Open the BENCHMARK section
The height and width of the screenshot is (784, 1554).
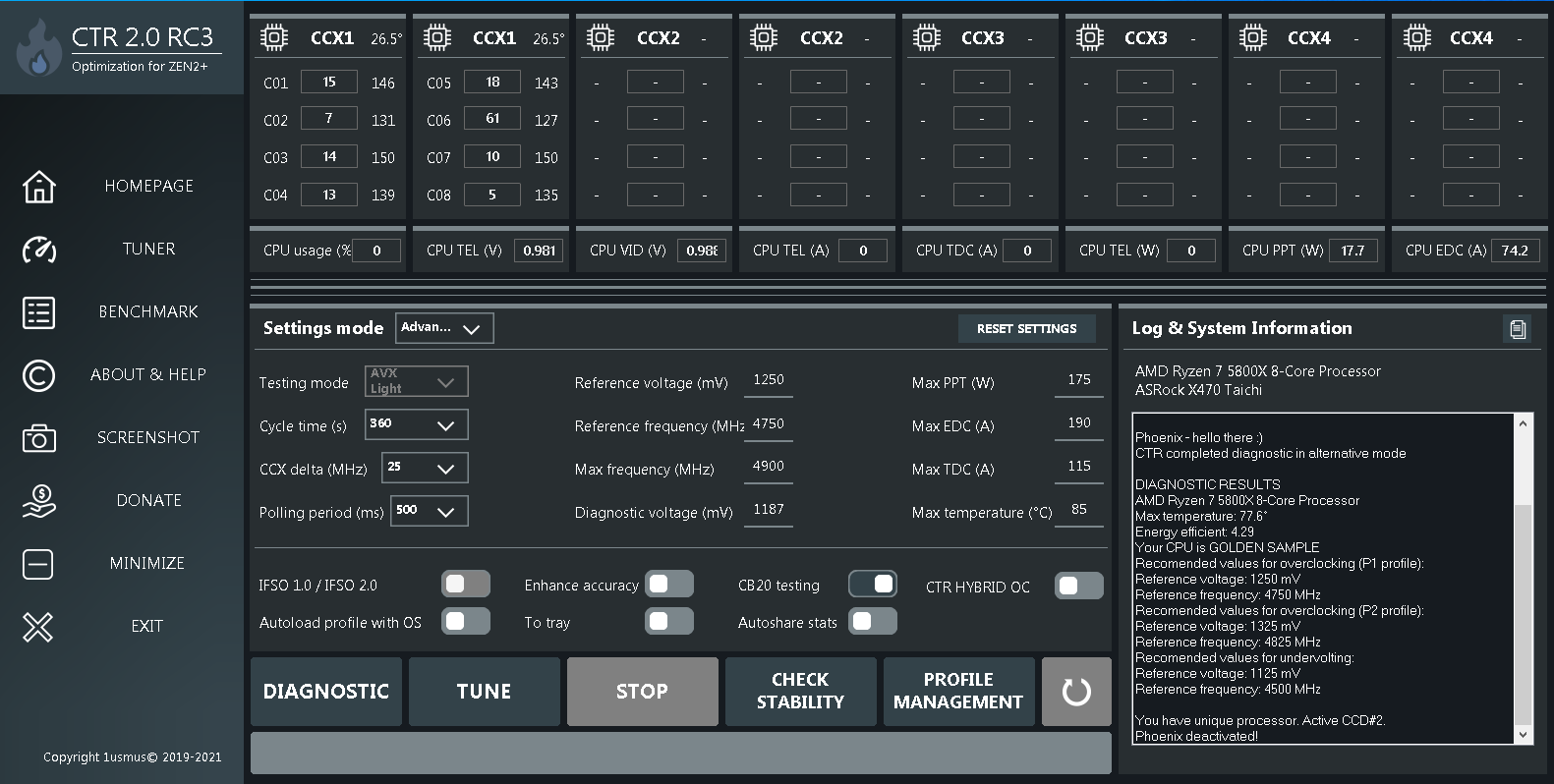(148, 311)
